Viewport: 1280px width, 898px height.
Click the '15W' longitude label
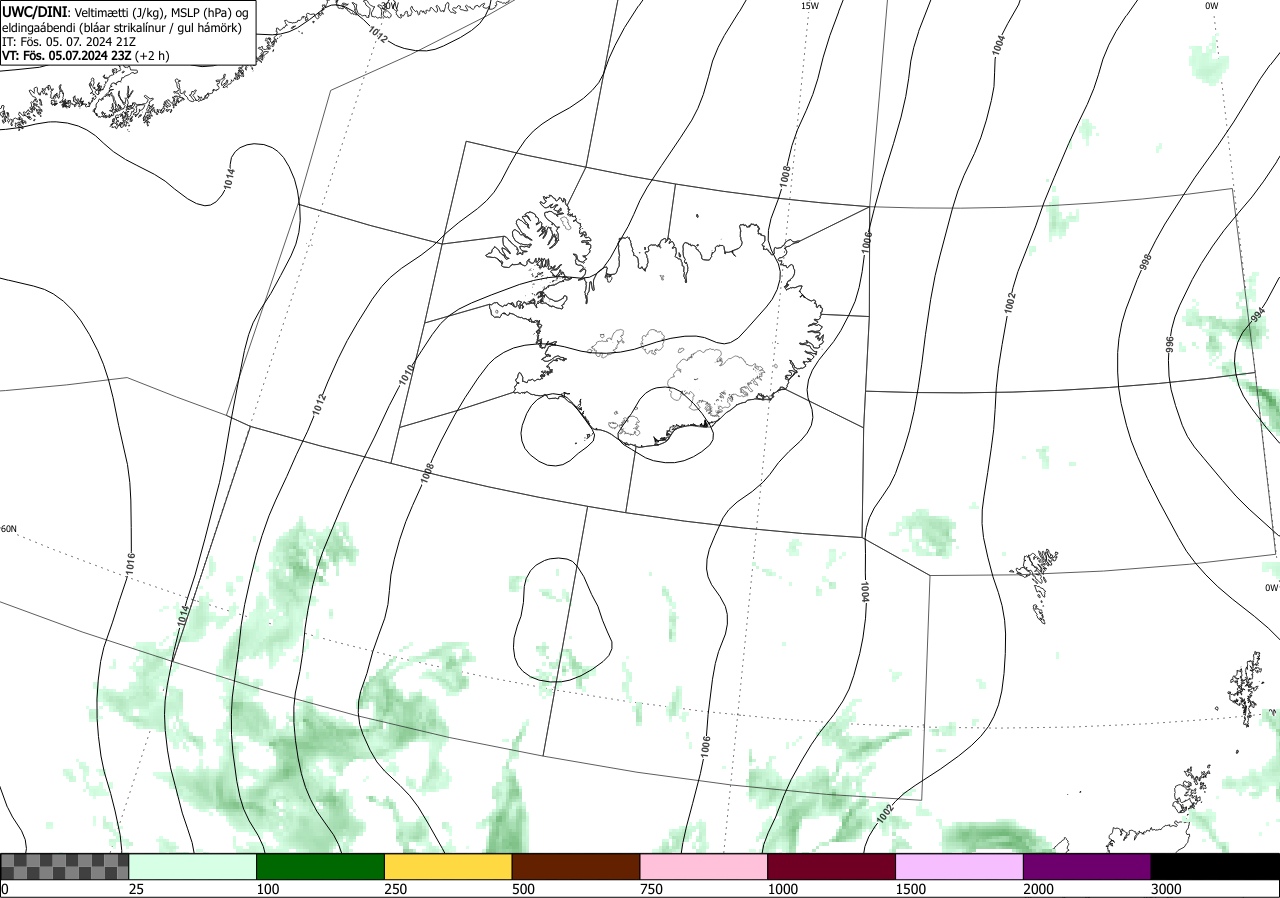pos(809,5)
